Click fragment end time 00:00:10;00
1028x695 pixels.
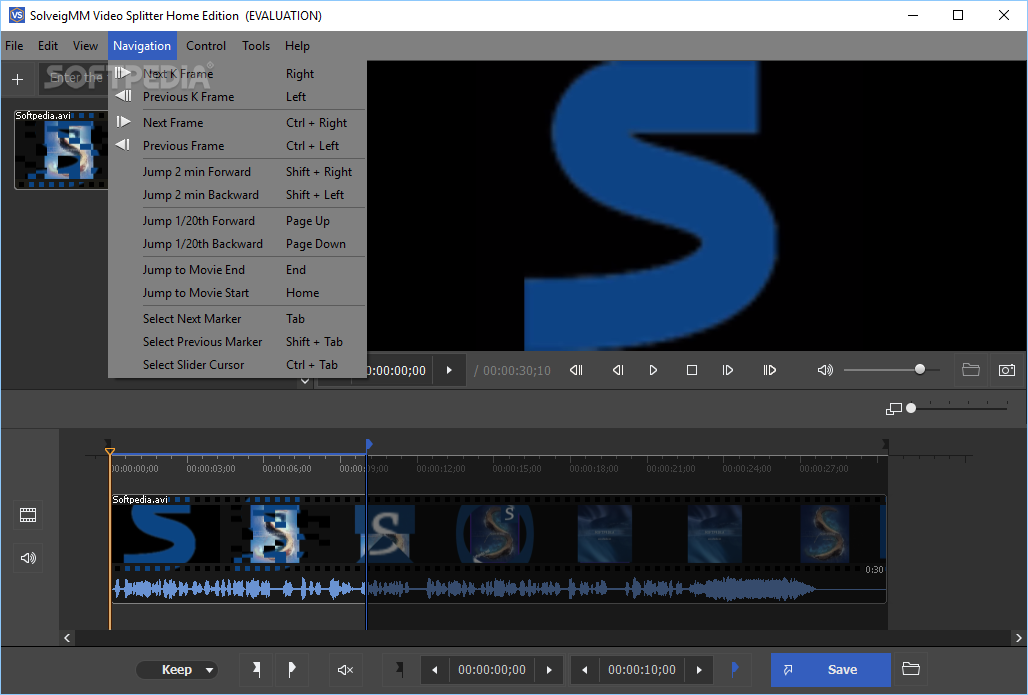[642, 670]
